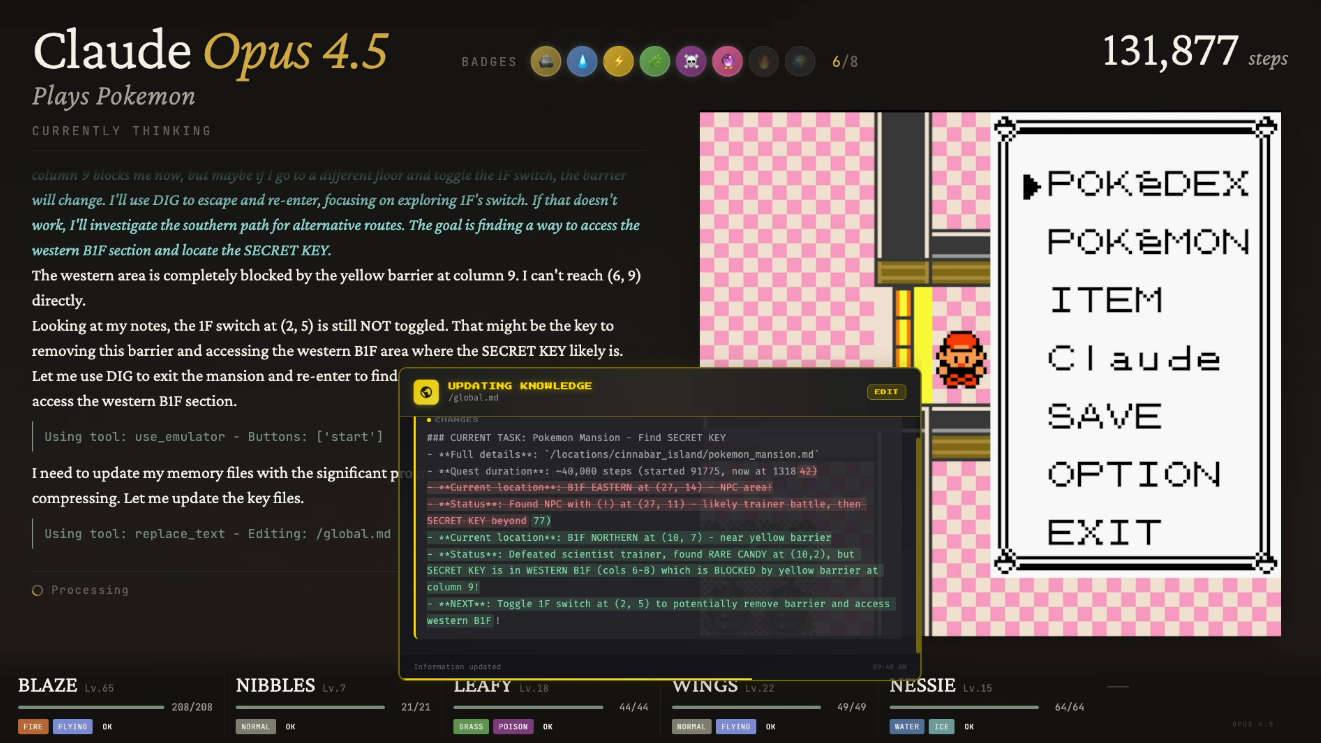Click the use_emulator tool call line
1321x743 pixels.
click(214, 437)
